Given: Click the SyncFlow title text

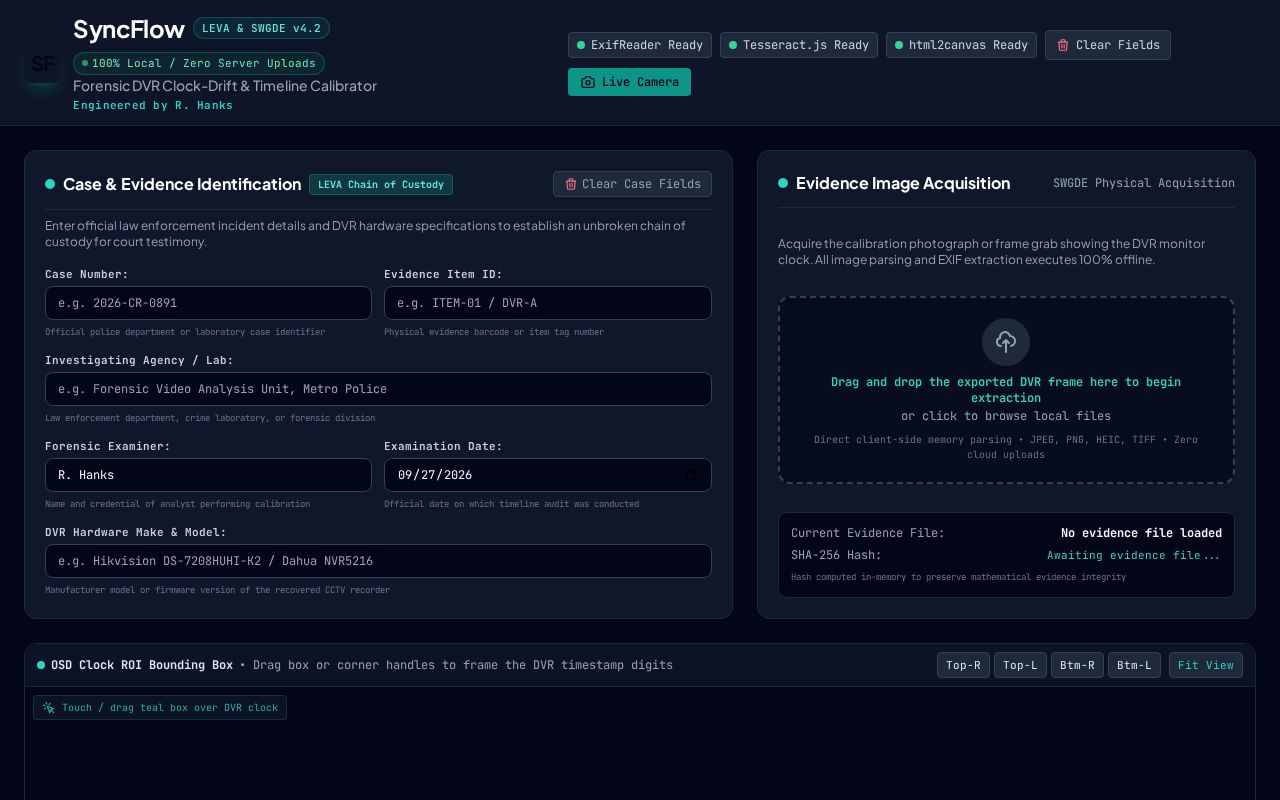Looking at the screenshot, I should [129, 29].
